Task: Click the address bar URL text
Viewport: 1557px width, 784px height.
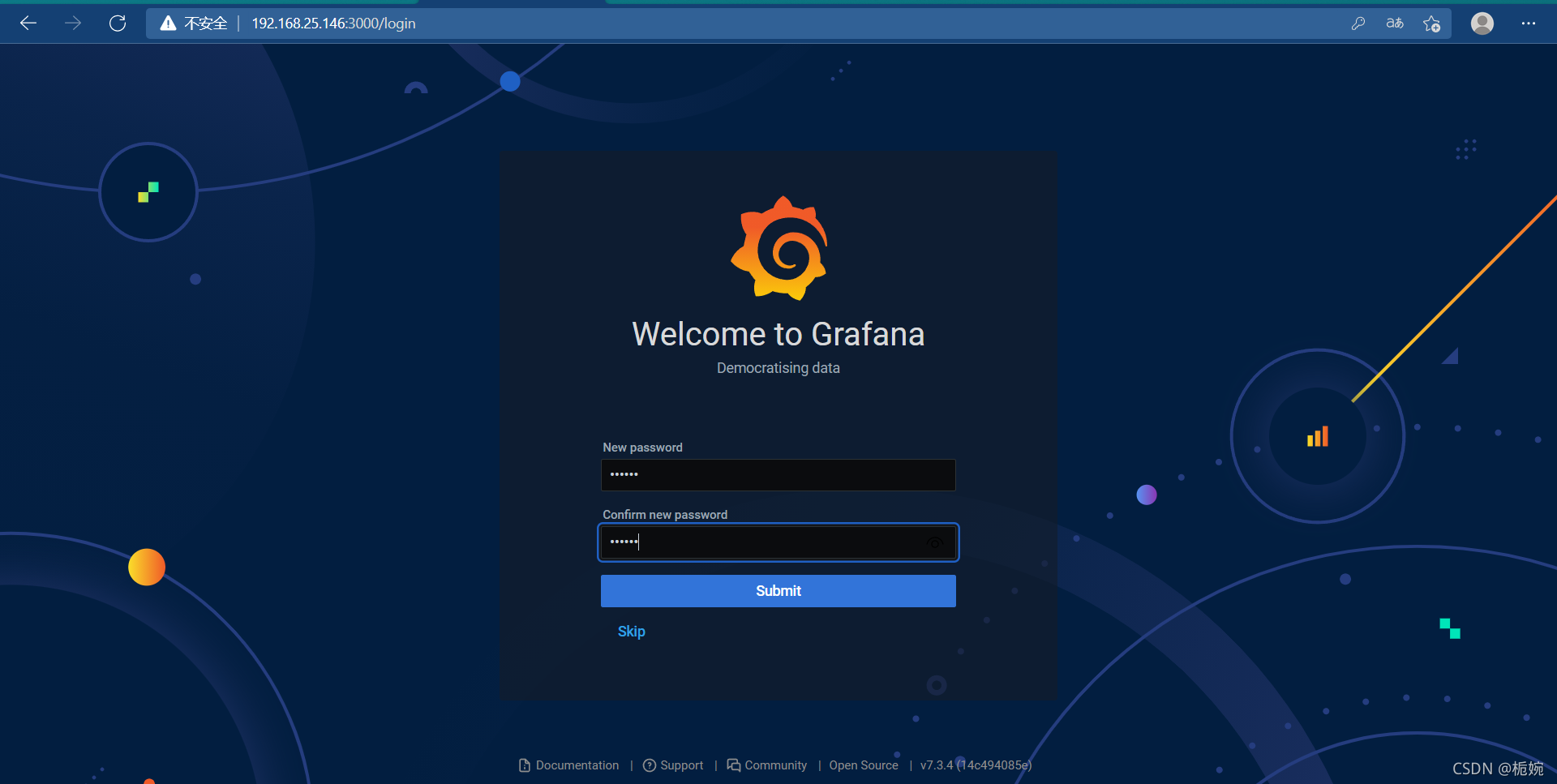Action: point(333,24)
